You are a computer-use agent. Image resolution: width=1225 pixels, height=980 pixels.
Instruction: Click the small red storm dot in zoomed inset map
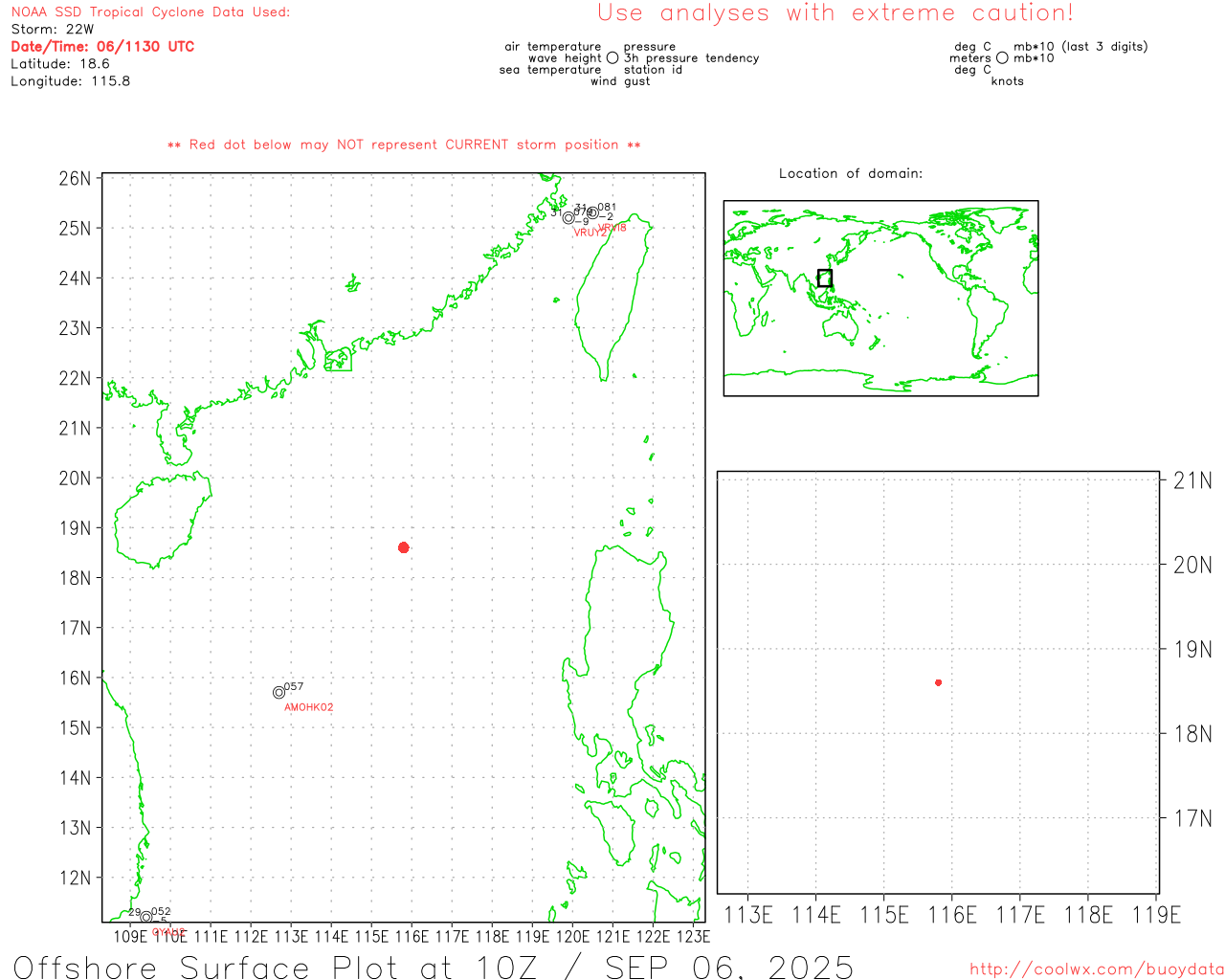pyautogui.click(x=938, y=682)
